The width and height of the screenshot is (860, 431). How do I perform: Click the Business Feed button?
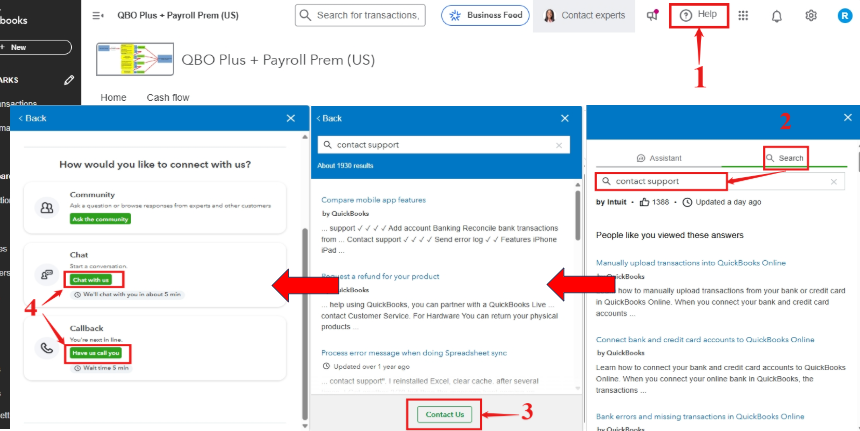point(485,15)
